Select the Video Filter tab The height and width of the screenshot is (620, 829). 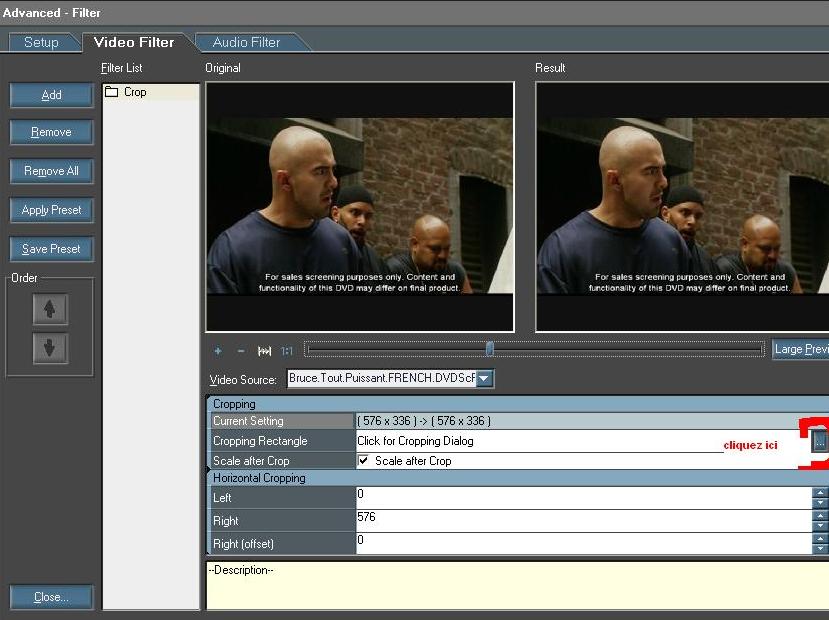point(134,42)
